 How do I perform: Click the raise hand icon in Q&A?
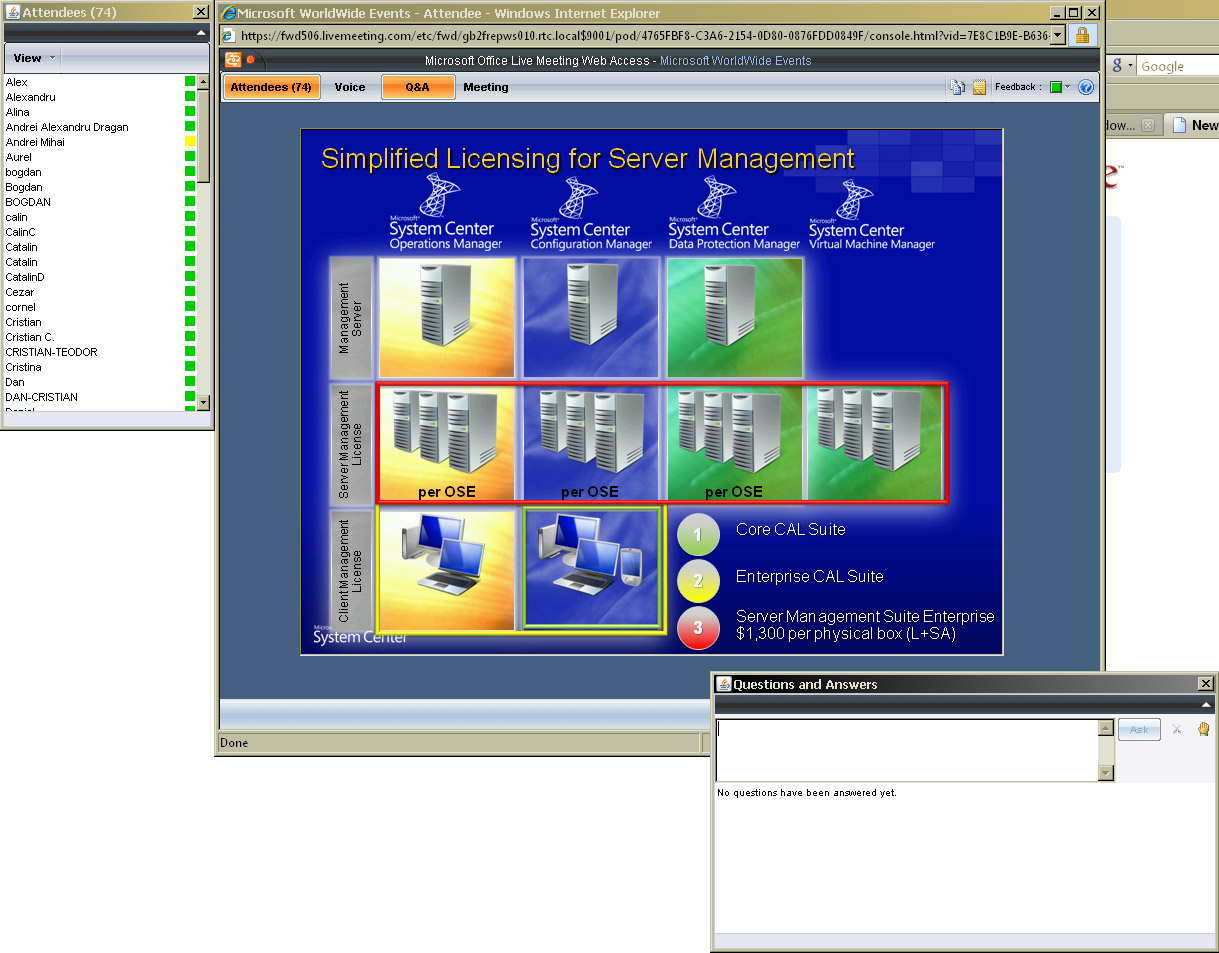point(1203,729)
